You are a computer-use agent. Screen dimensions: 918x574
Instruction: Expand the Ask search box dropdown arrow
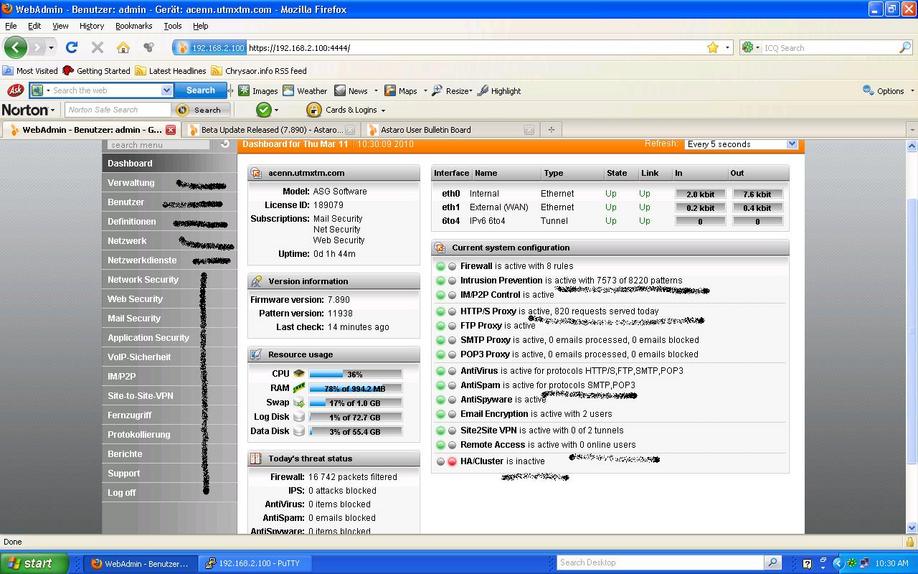(x=166, y=90)
